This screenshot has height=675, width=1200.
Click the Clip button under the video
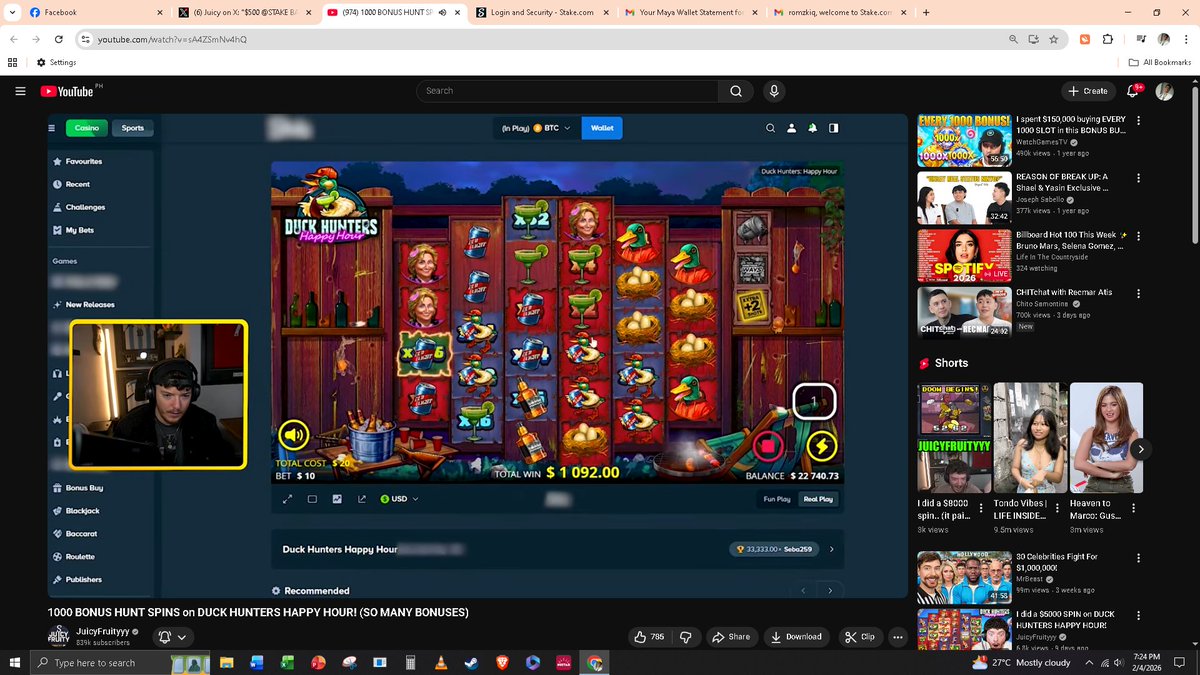tap(859, 637)
